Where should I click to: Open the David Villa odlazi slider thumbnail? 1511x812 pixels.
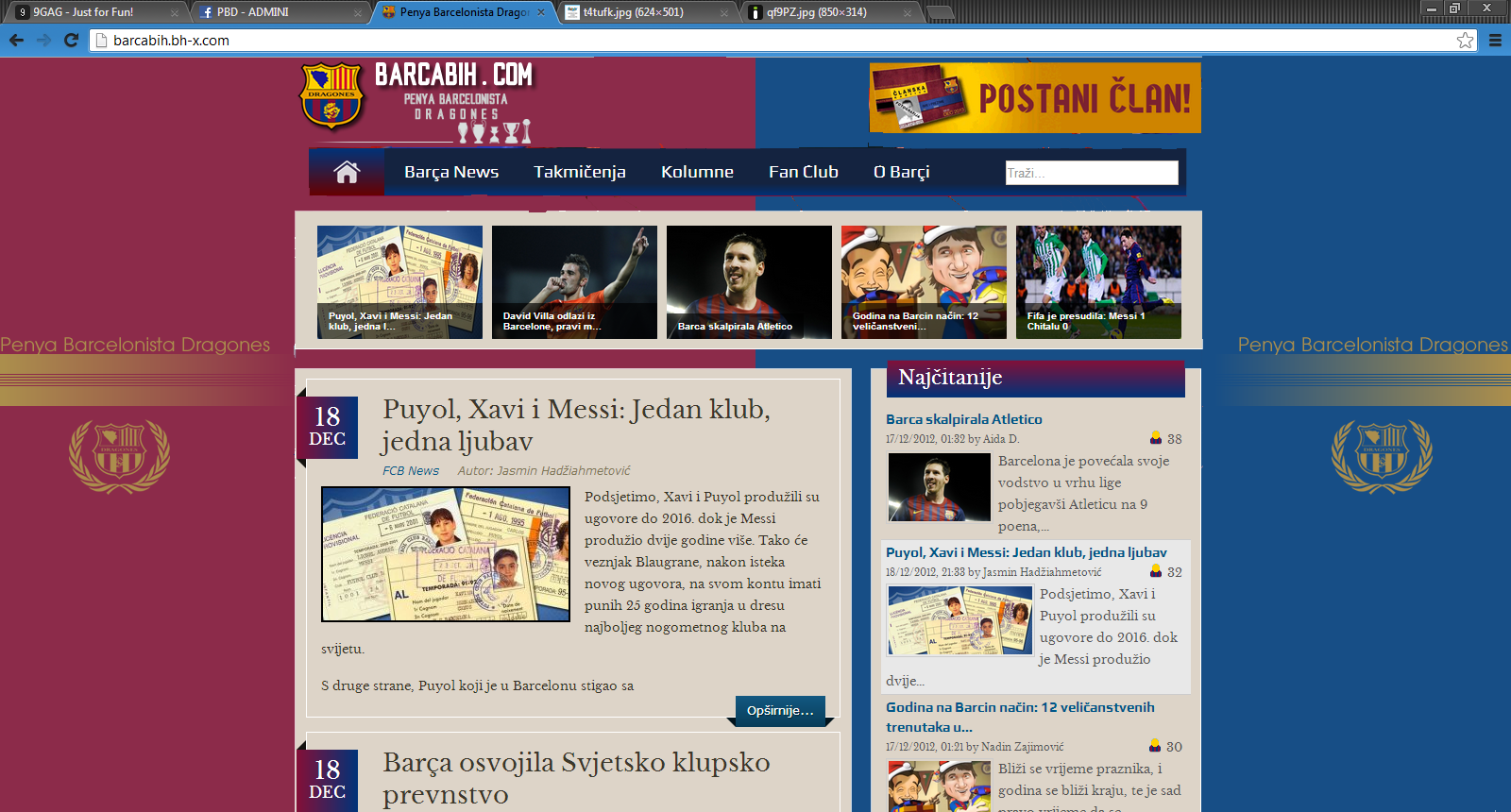574,282
